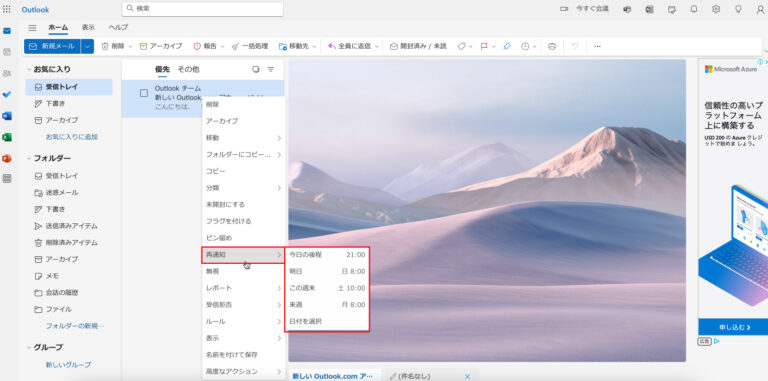
Task: Click the 新しいグループ link
Action: pyautogui.click(x=69, y=365)
